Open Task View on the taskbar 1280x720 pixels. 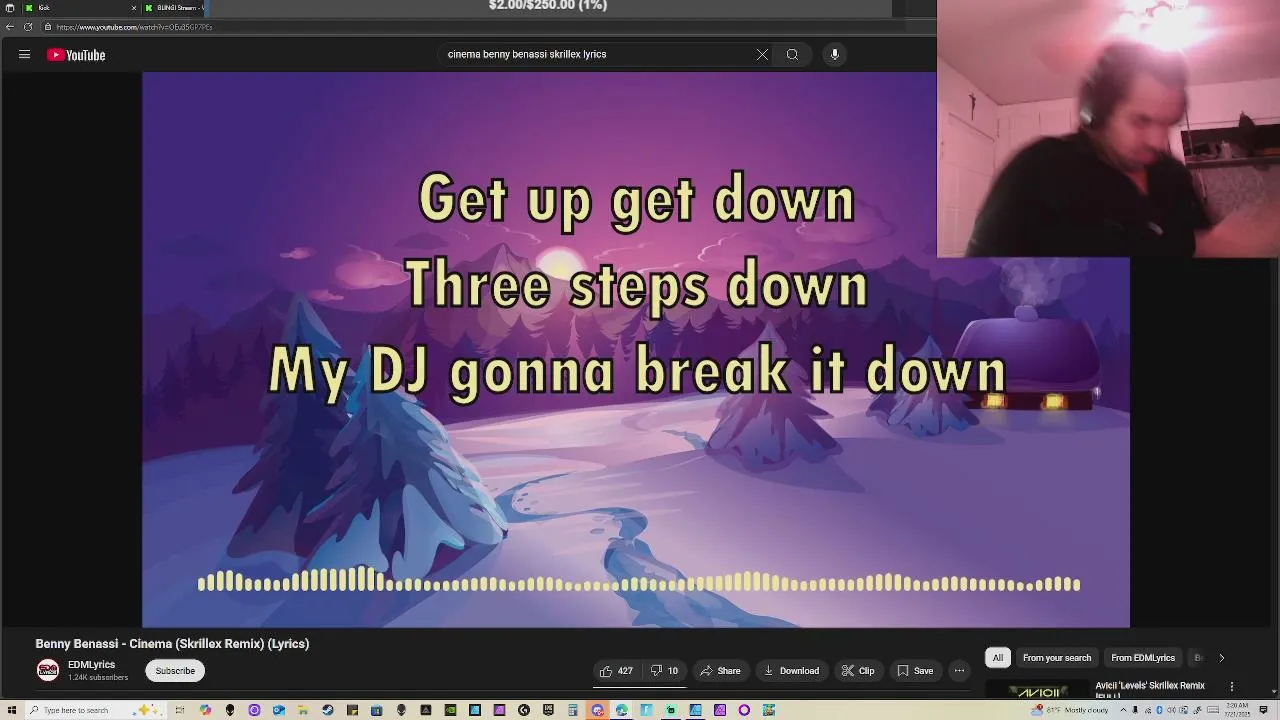(x=180, y=710)
